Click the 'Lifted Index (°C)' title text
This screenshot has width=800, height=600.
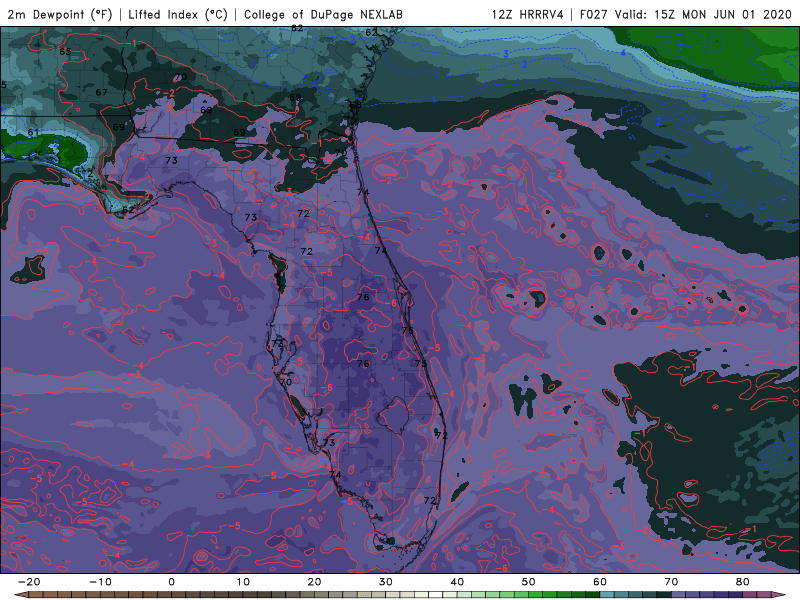tap(178, 14)
